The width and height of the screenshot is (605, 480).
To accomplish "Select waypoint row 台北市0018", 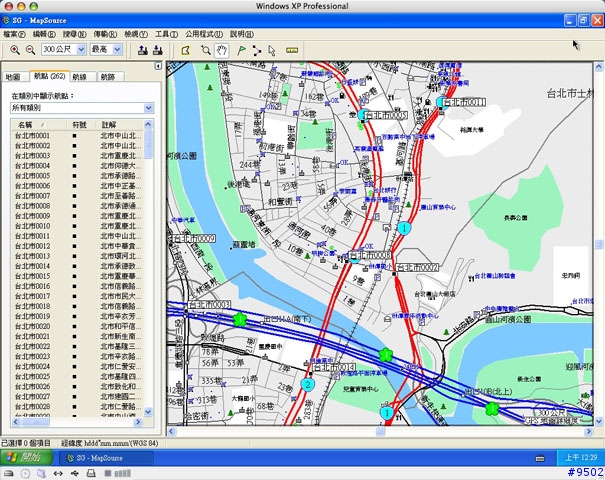I will pos(77,306).
